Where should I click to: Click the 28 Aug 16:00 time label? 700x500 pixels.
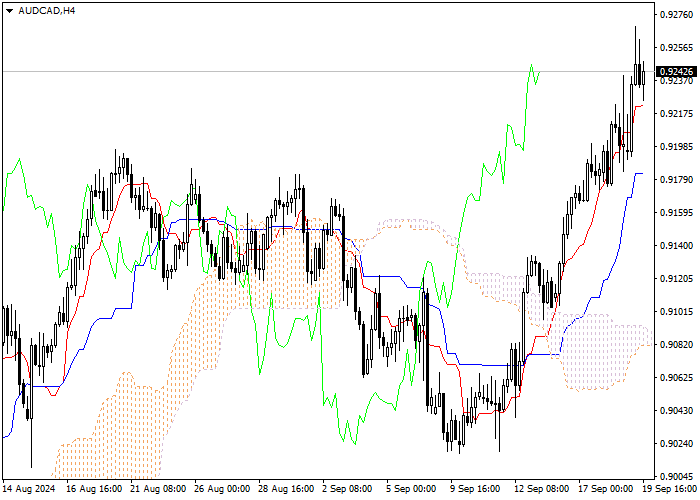(287, 489)
